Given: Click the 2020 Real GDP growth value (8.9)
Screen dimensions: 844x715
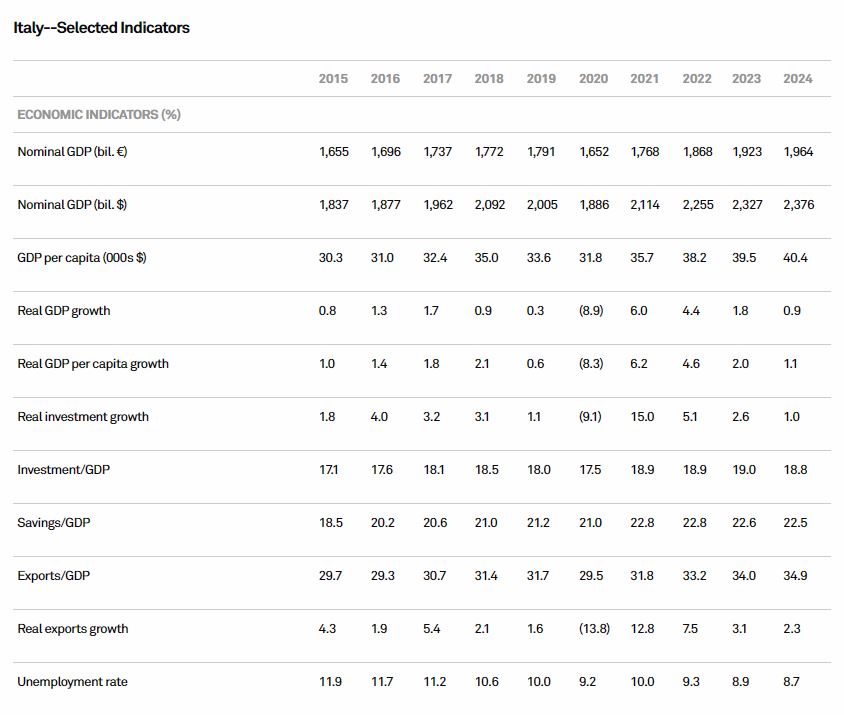Looking at the screenshot, I should [x=590, y=311].
